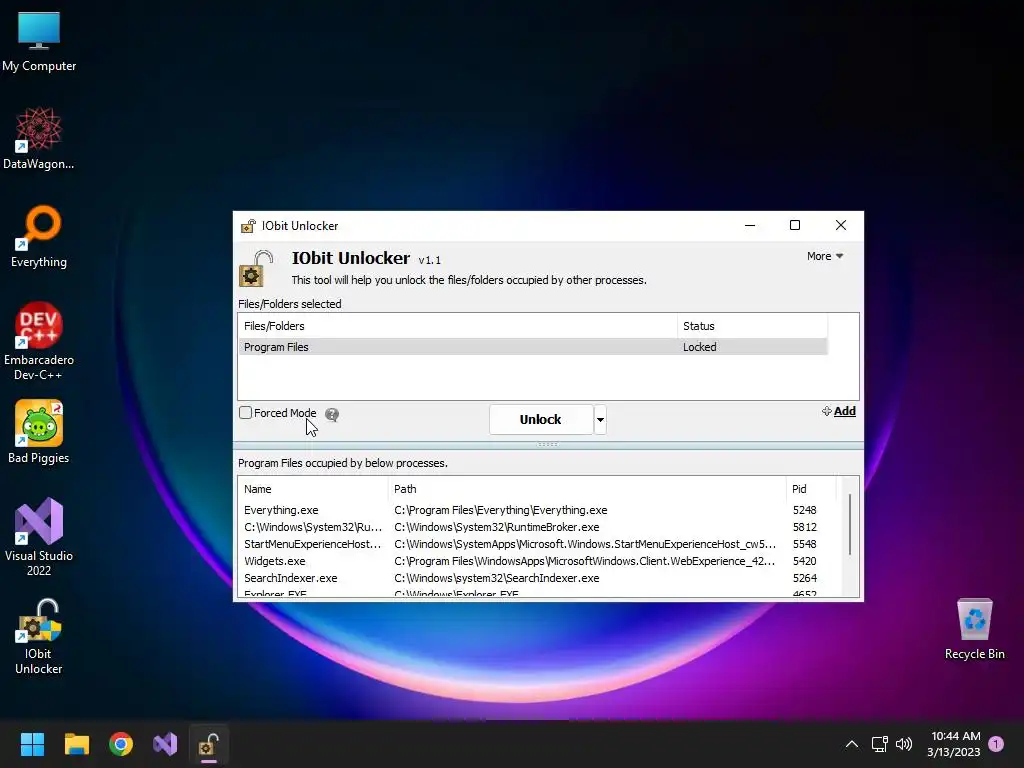Click the title bar IObit Unlocker icon
The height and width of the screenshot is (768, 1024).
pos(248,226)
